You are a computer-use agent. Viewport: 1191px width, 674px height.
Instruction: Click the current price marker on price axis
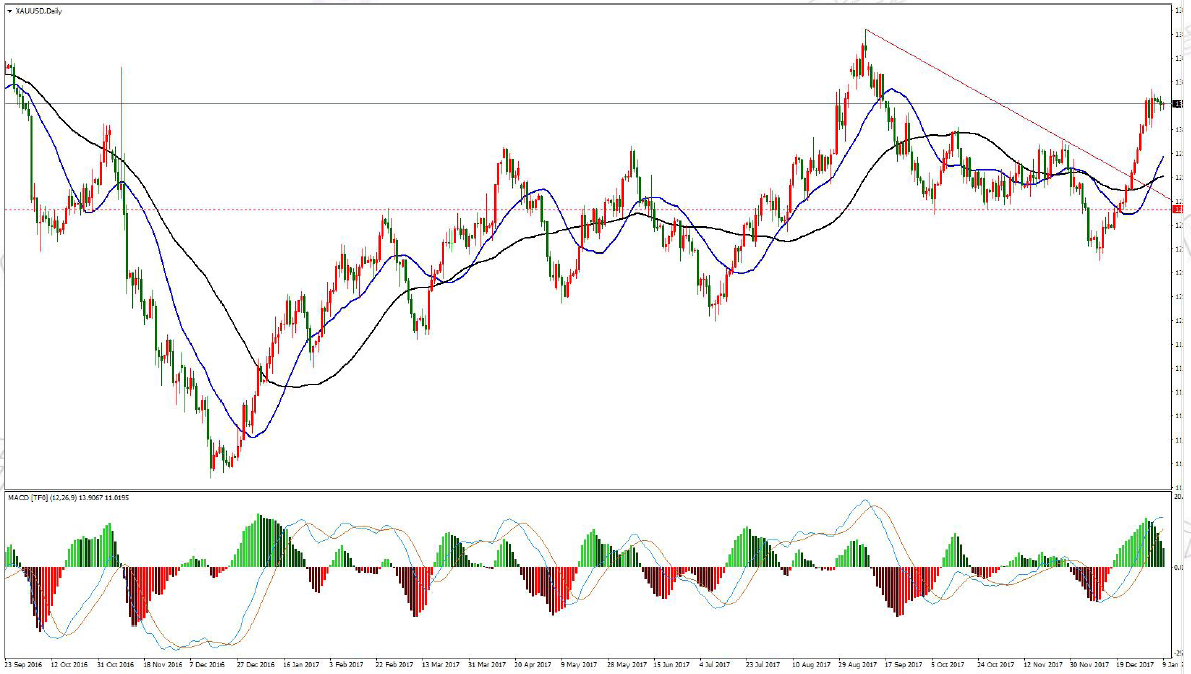1179,103
